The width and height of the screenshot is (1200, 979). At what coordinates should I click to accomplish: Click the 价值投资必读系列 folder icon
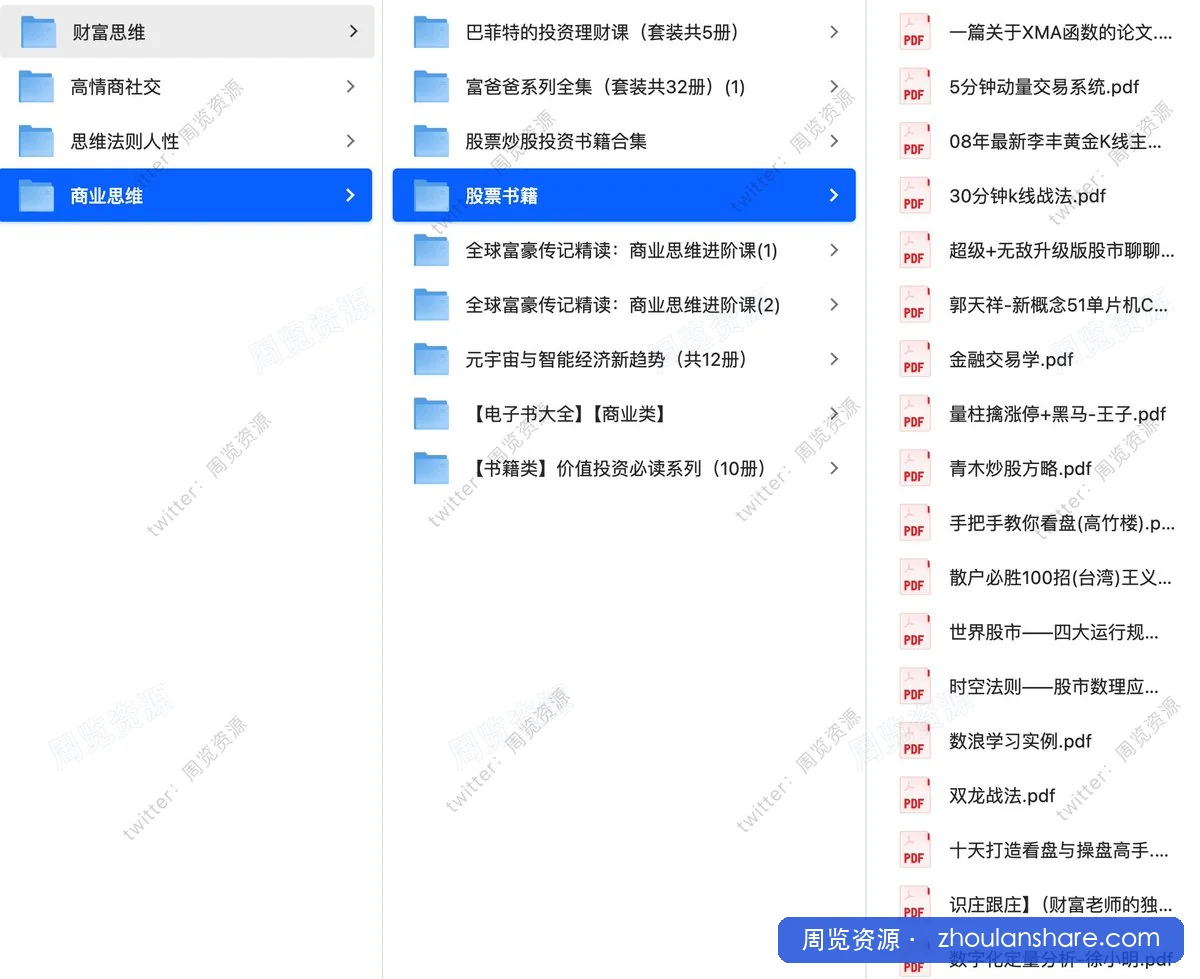point(431,468)
